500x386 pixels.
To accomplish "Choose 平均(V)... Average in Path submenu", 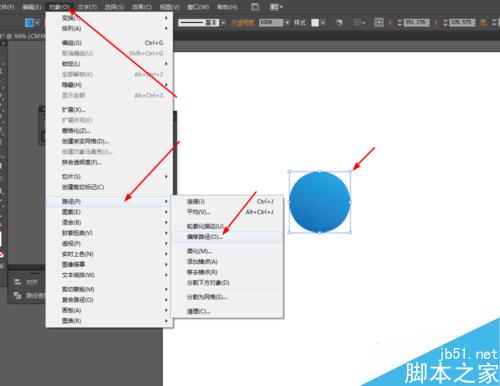I will click(227, 212).
